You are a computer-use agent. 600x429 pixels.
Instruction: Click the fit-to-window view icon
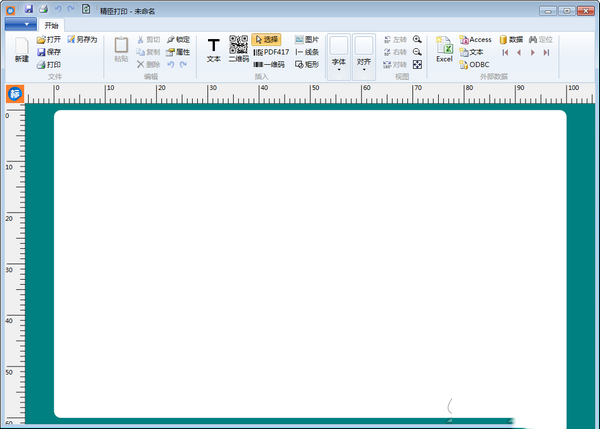click(x=417, y=65)
